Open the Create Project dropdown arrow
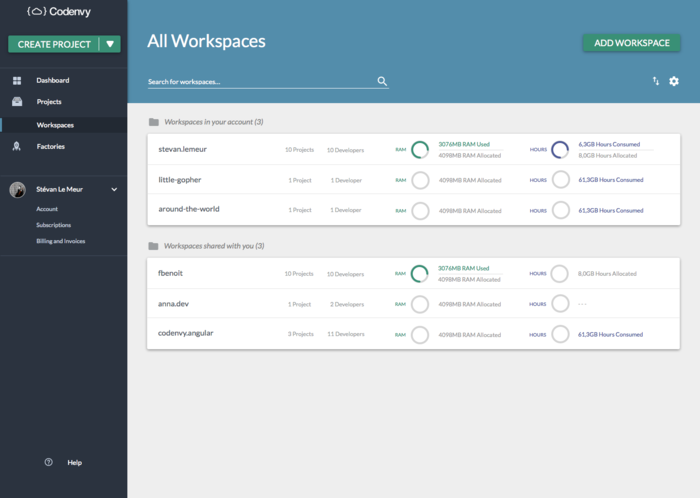700x498 pixels. (x=110, y=44)
